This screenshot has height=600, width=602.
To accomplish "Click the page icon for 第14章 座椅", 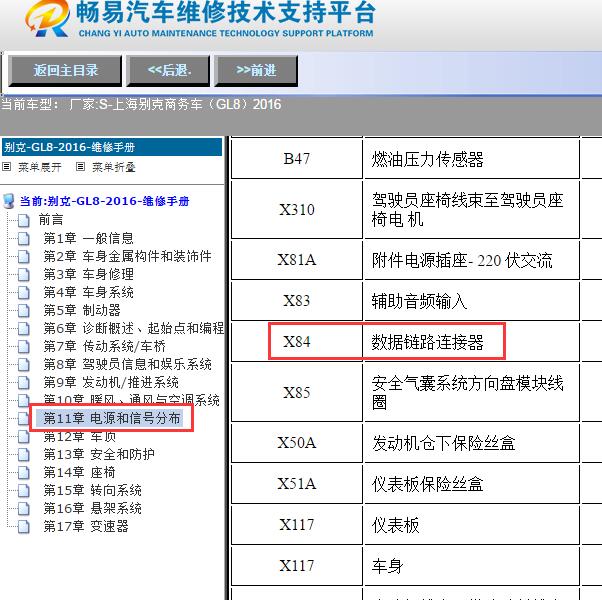I will [x=23, y=473].
